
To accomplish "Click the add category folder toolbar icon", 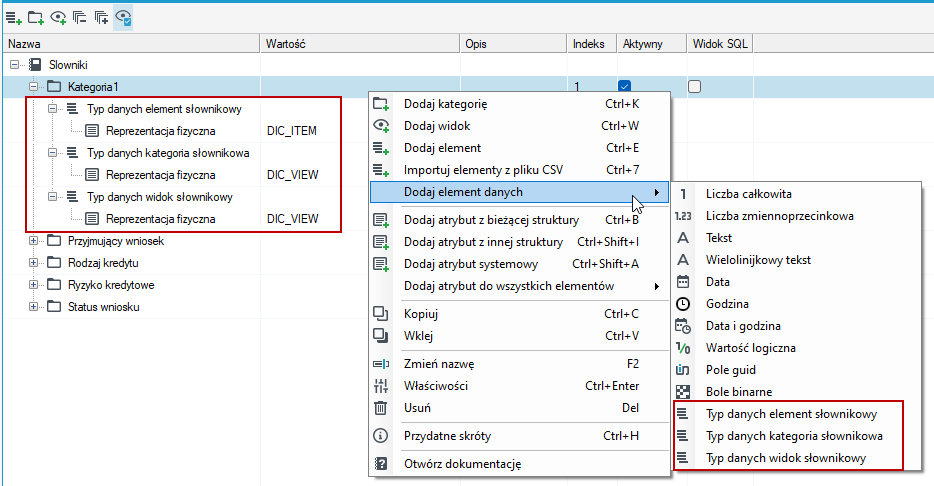I will pyautogui.click(x=36, y=18).
